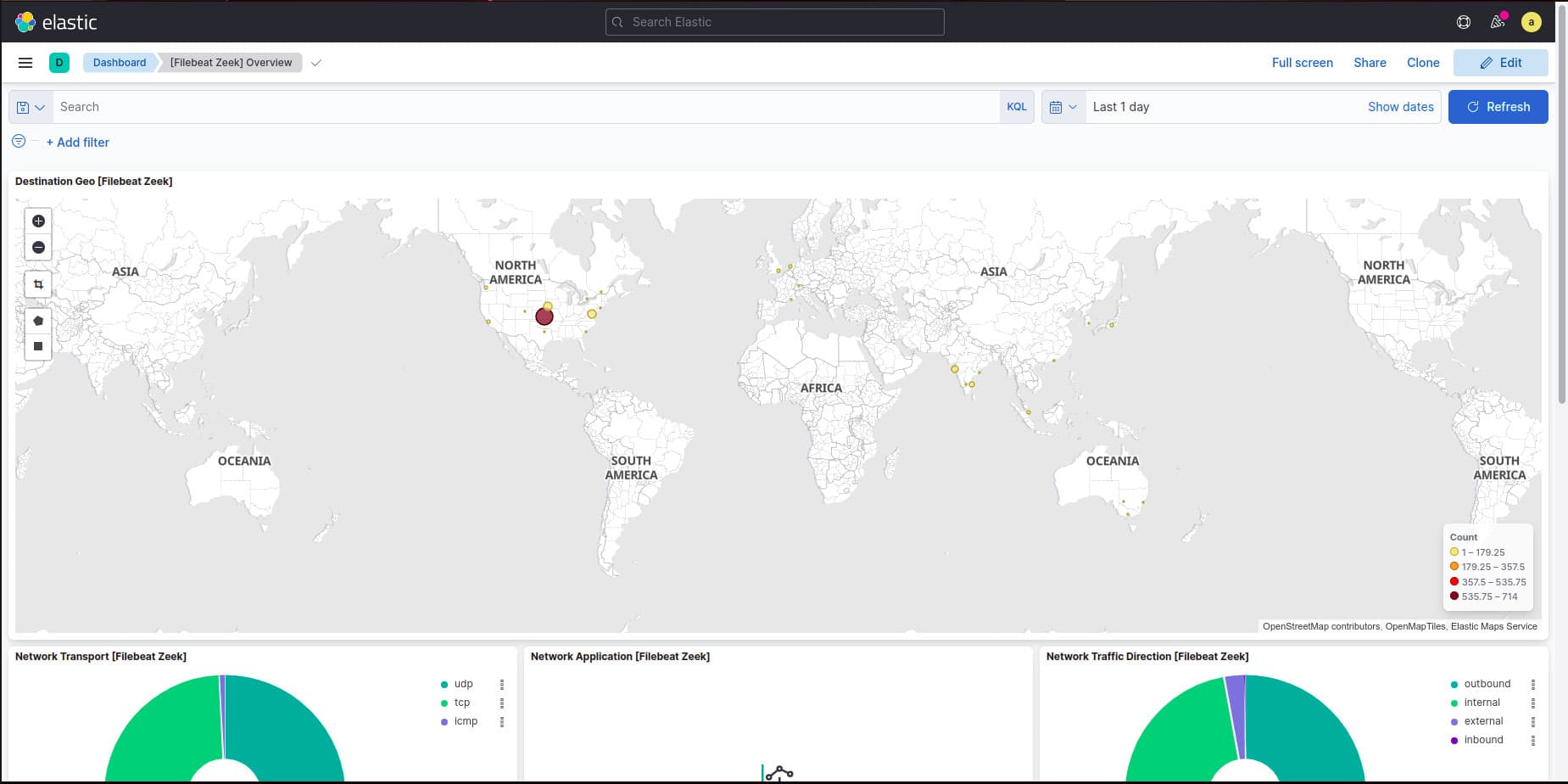This screenshot has width=1568, height=784.
Task: Open Share options for the dashboard
Action: click(x=1369, y=62)
